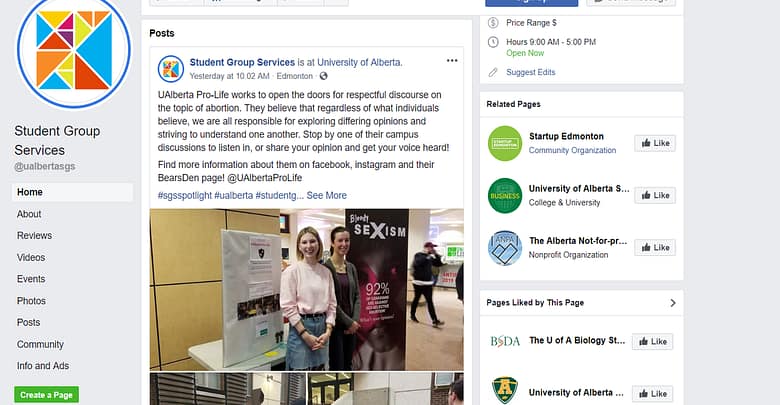The image size is (780, 405).
Task: Open the photo of two students at booth
Action: point(306,290)
